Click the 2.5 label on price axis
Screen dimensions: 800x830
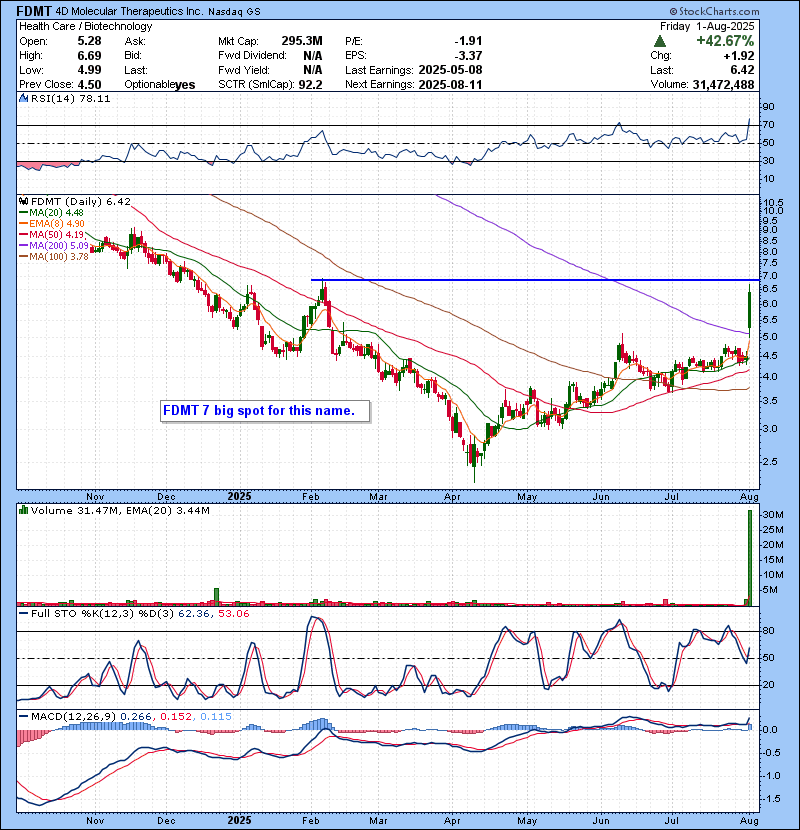coord(769,462)
